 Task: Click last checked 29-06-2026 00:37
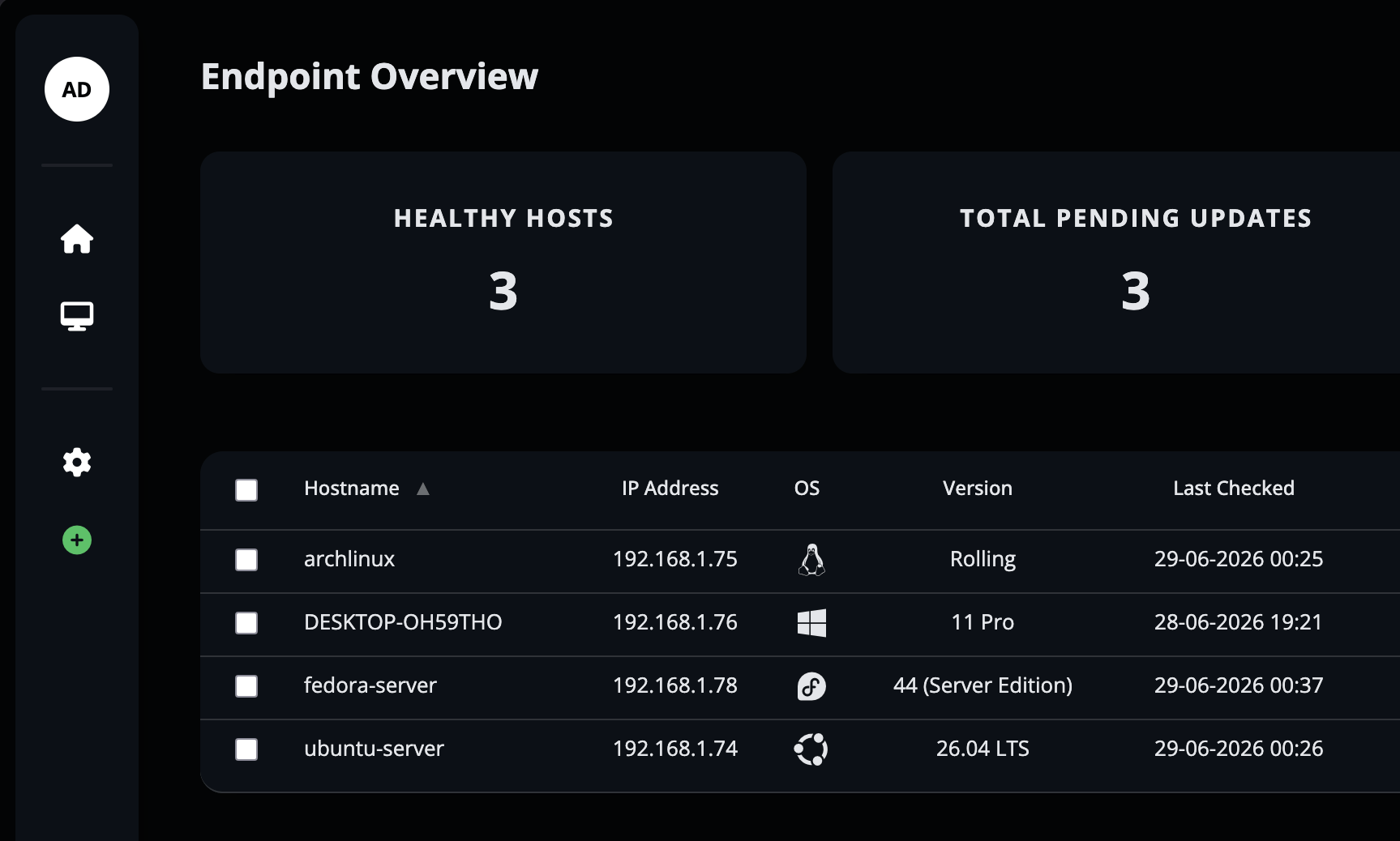pyautogui.click(x=1239, y=685)
